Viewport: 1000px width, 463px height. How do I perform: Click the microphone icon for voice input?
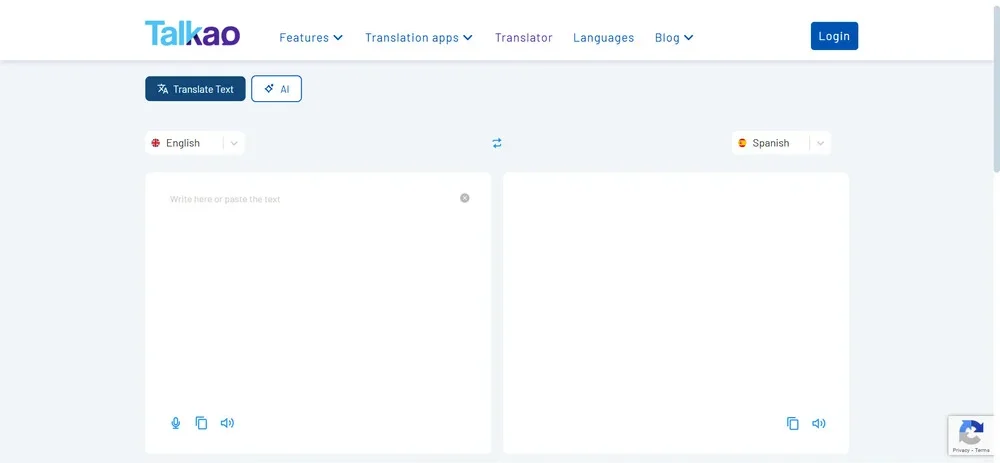coord(176,423)
